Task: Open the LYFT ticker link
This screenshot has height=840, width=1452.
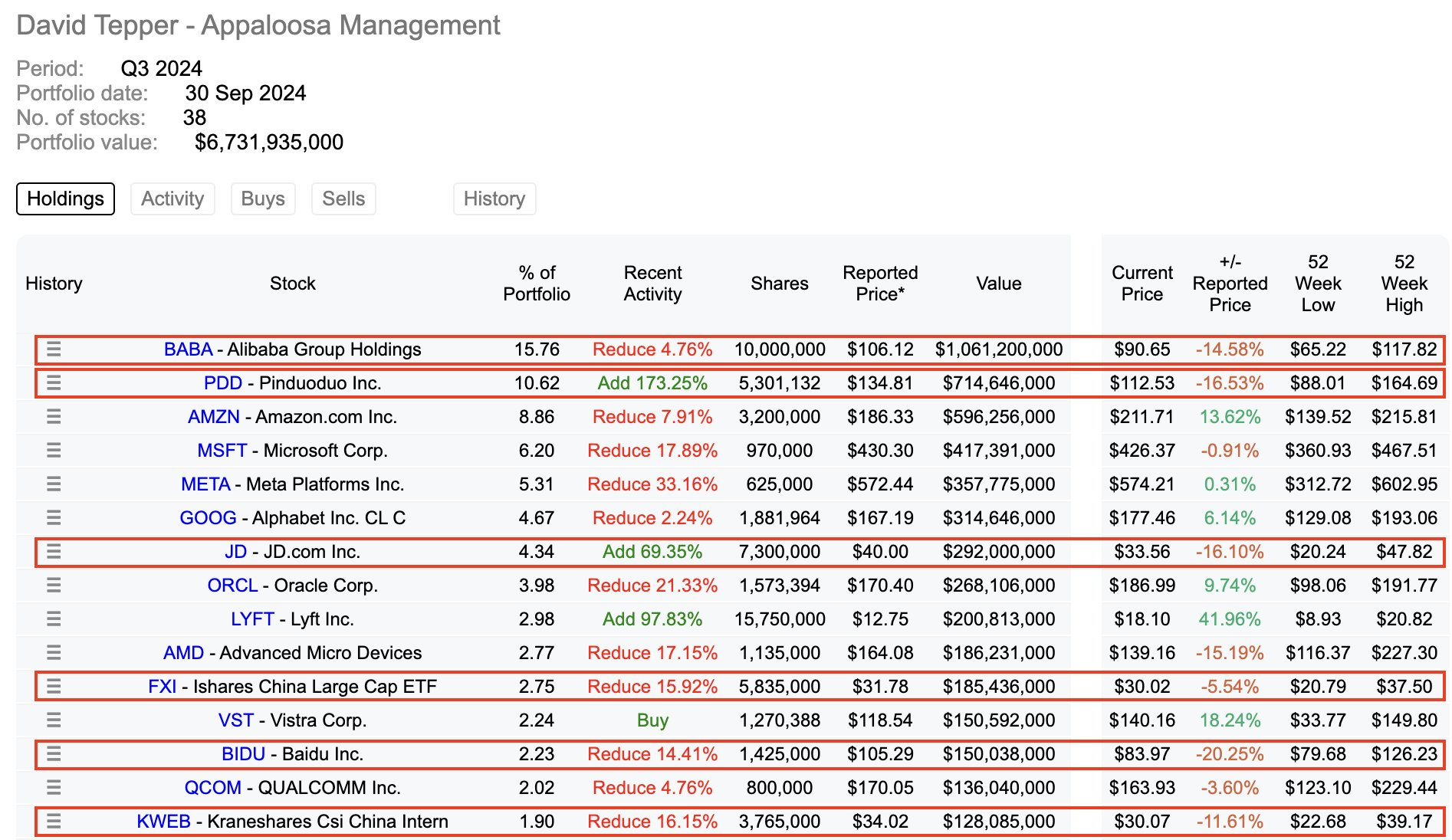Action: tap(252, 619)
